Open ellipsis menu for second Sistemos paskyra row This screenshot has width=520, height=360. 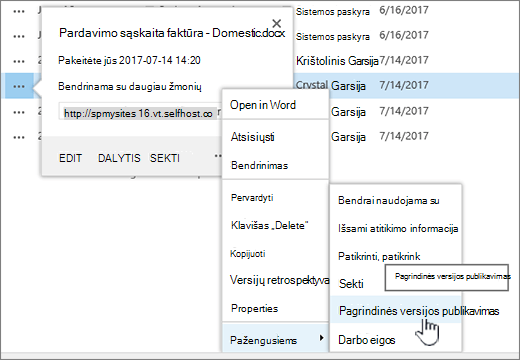click(x=19, y=36)
